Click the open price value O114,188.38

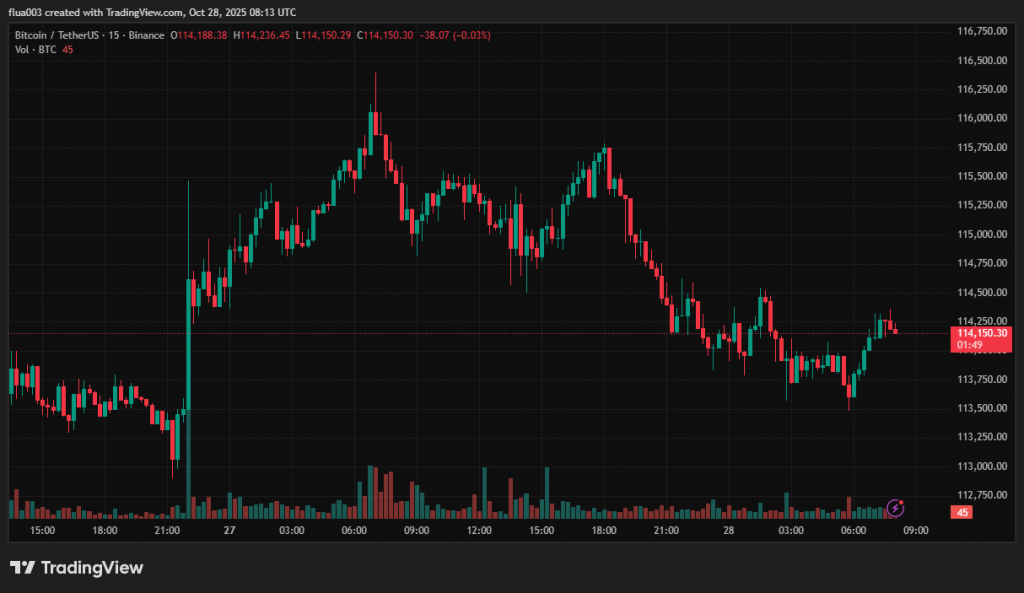[x=199, y=35]
